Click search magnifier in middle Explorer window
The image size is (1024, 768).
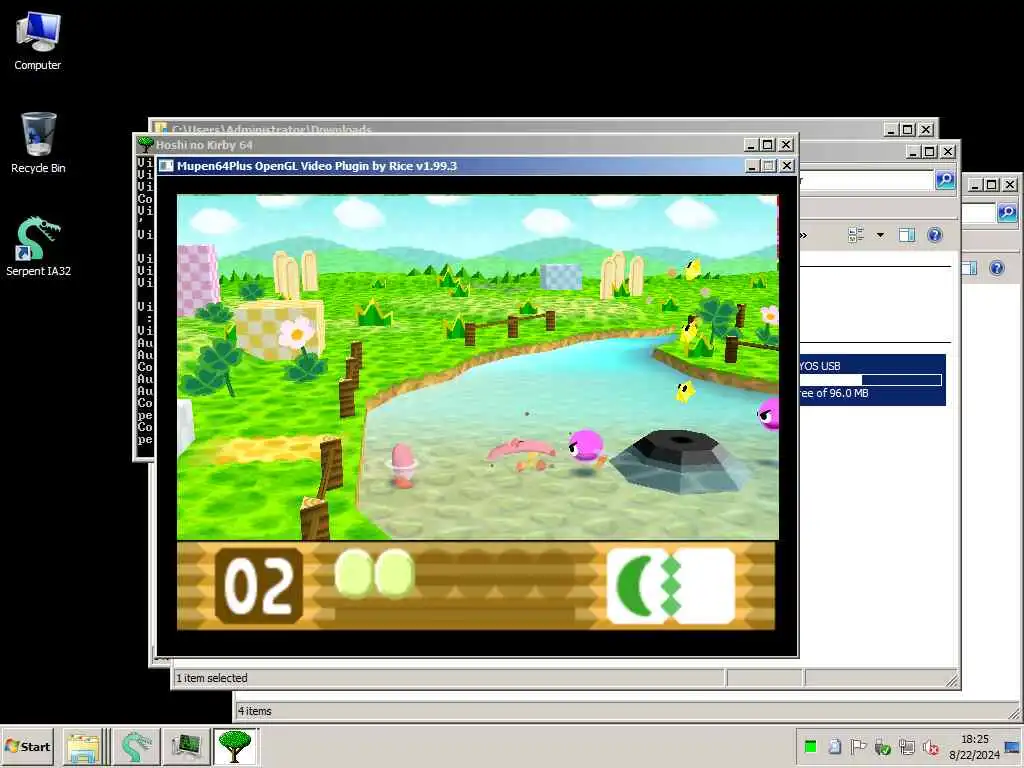(945, 180)
